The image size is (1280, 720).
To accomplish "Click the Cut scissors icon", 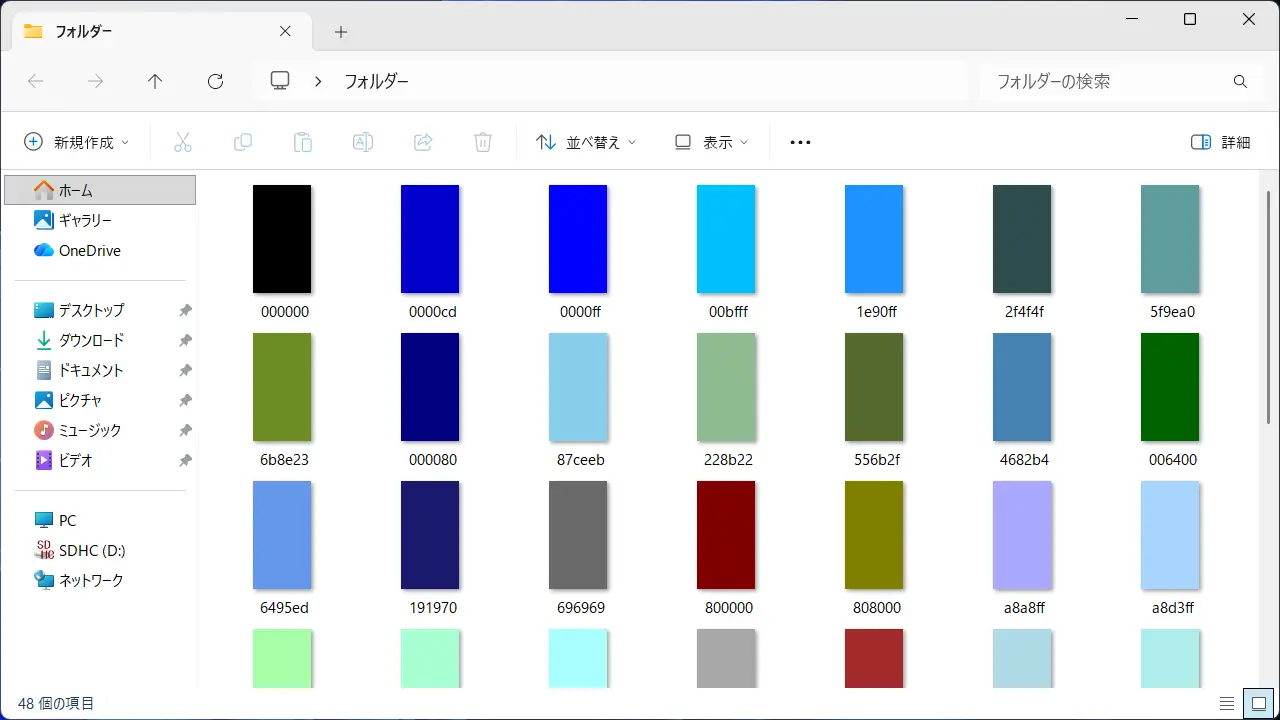I will pos(182,142).
